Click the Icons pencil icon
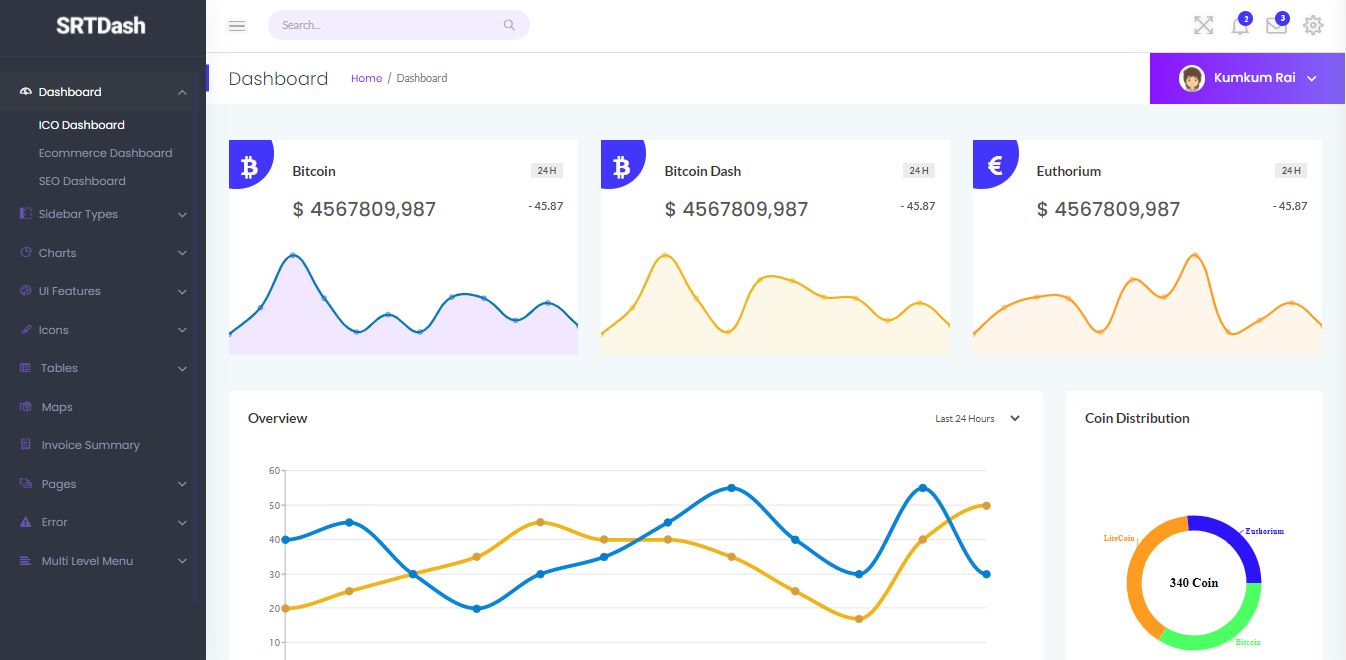The width and height of the screenshot is (1346, 660). (26, 330)
